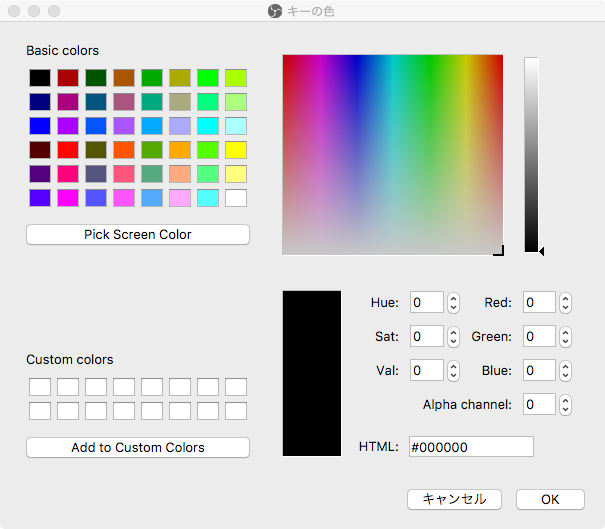Click the HTML hex color field
The width and height of the screenshot is (605, 529).
point(471,447)
